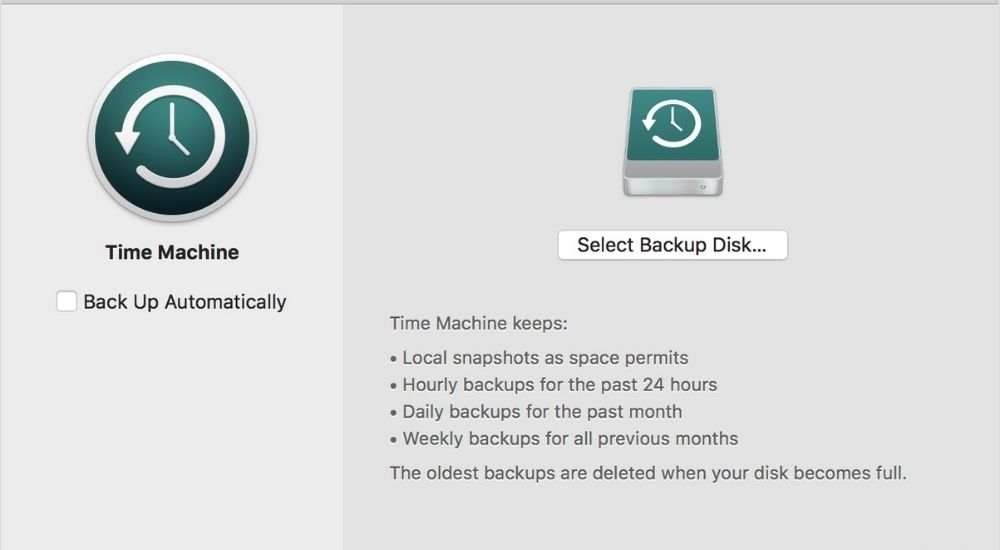The width and height of the screenshot is (1000, 550).
Task: Click the backup disk drive icon
Action: click(672, 141)
